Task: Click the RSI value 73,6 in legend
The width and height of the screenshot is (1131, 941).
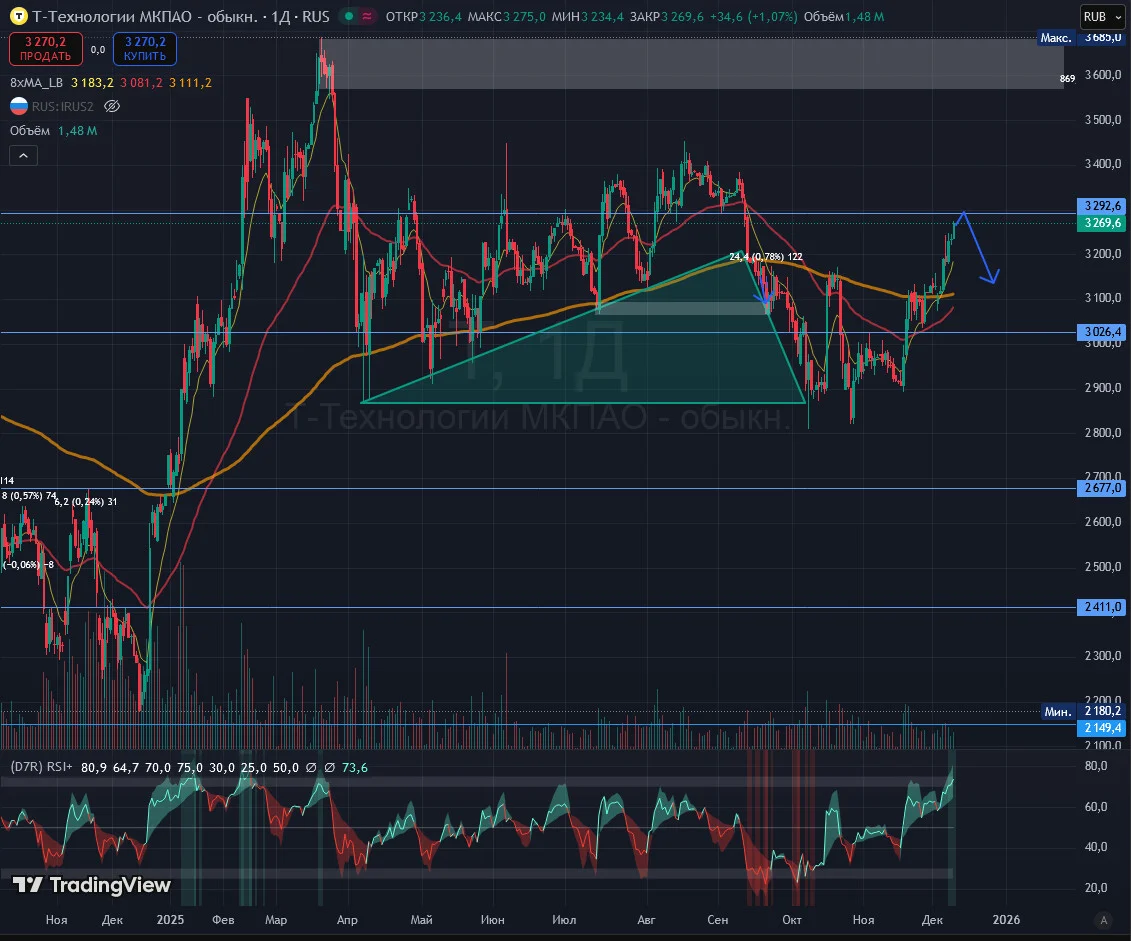Action: click(x=355, y=767)
